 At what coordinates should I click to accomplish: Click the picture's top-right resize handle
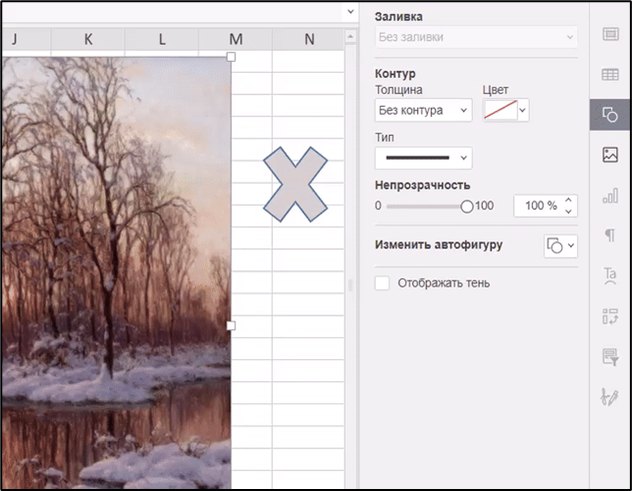coord(231,57)
